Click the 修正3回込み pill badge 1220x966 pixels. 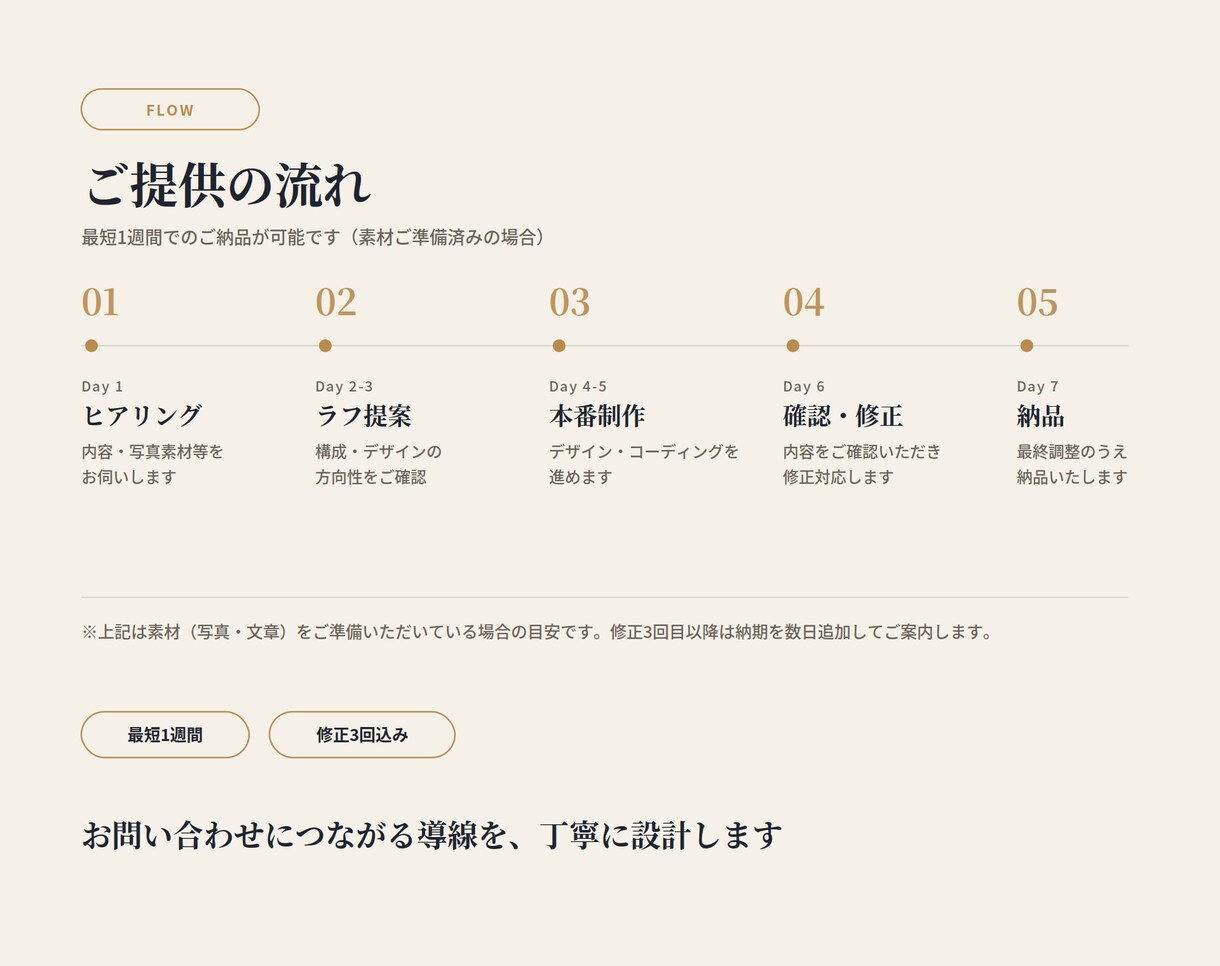click(362, 734)
